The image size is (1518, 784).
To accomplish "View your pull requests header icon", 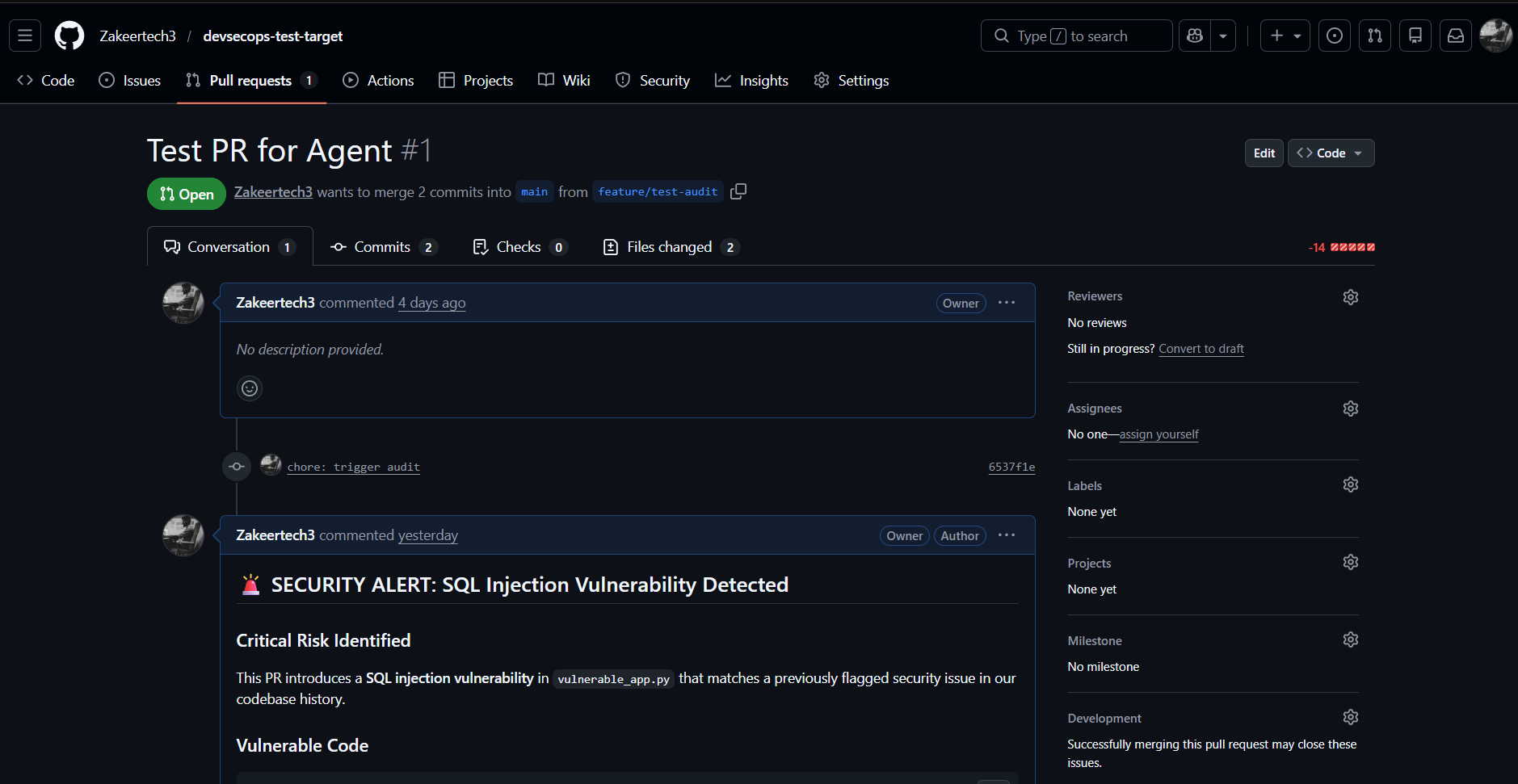I will point(1375,36).
